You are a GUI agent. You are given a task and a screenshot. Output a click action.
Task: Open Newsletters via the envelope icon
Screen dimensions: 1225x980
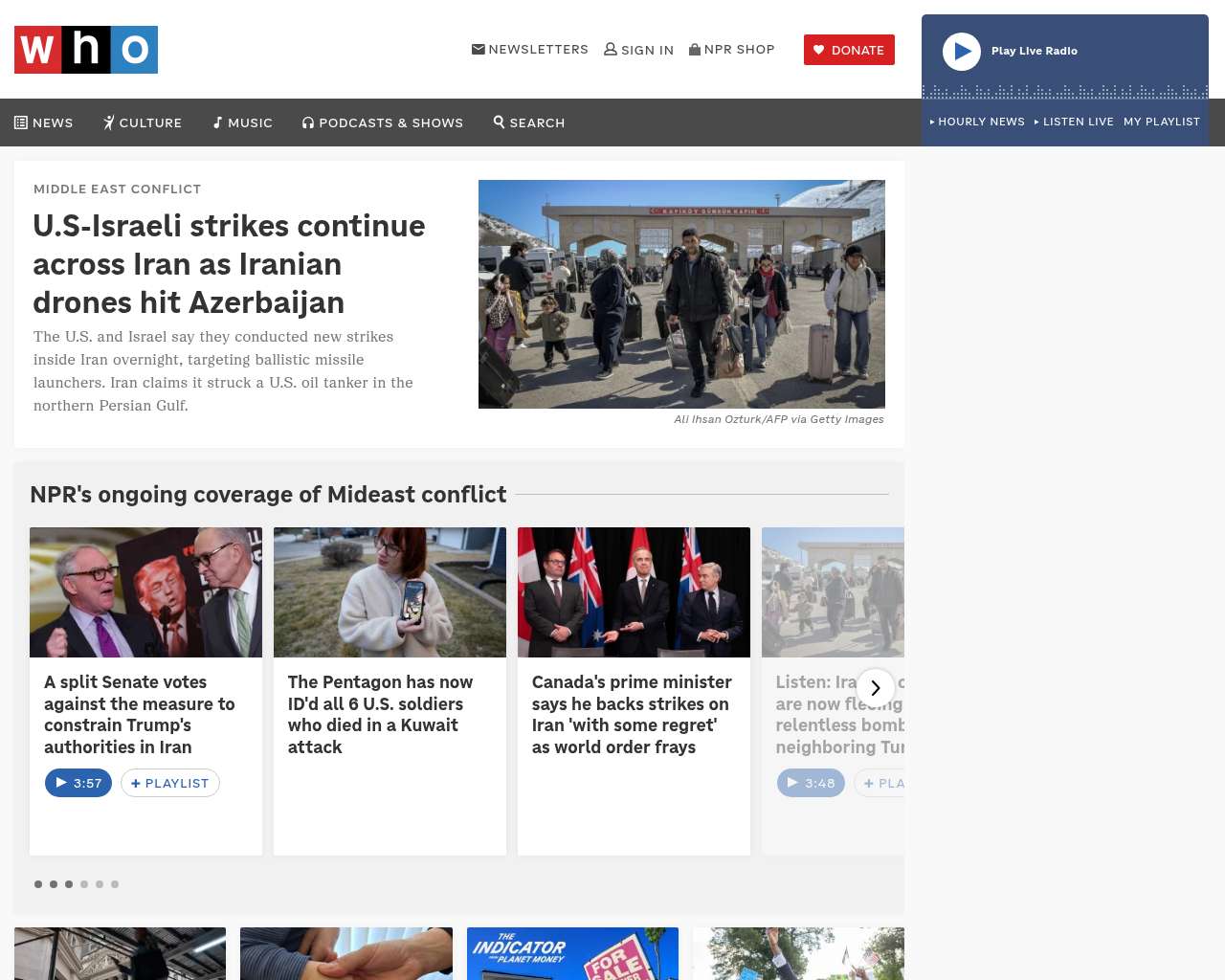point(479,49)
